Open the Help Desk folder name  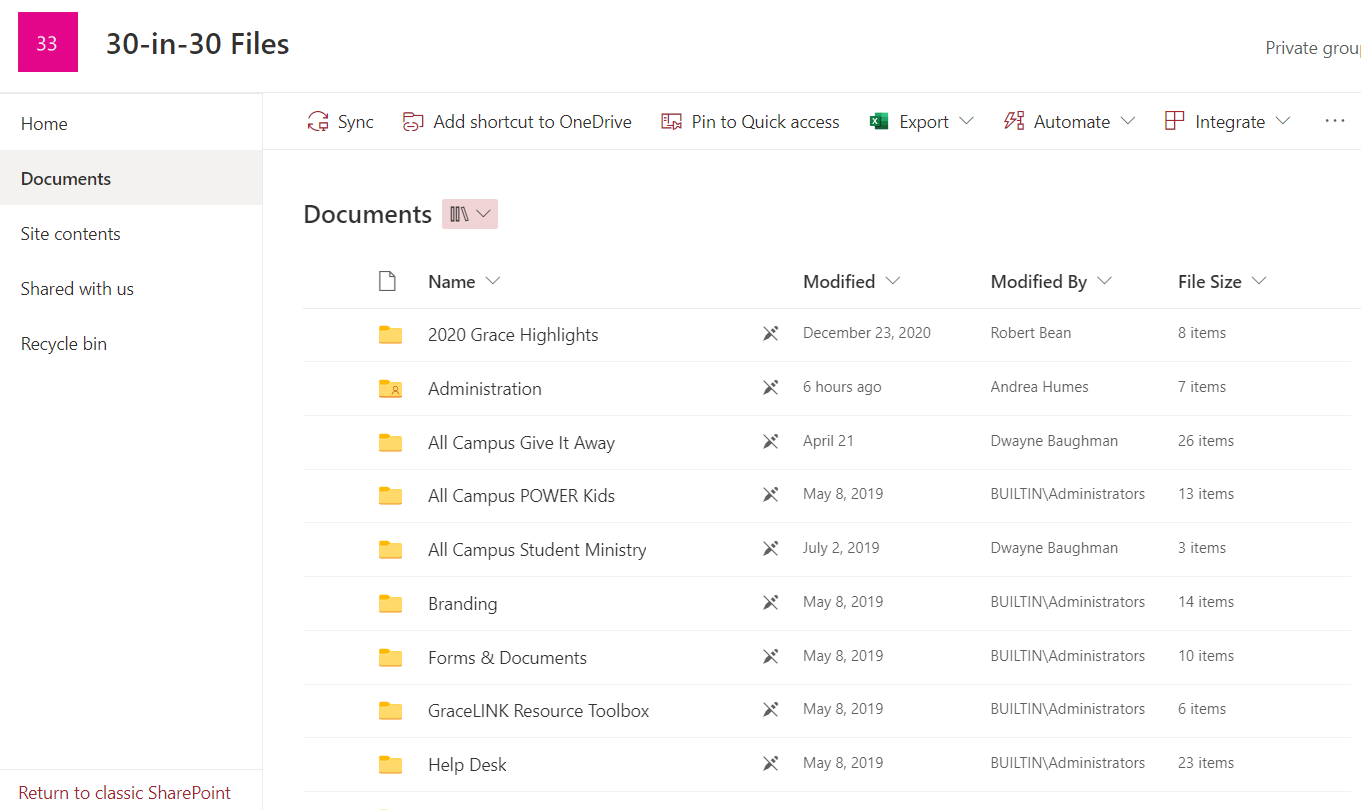[x=467, y=765]
